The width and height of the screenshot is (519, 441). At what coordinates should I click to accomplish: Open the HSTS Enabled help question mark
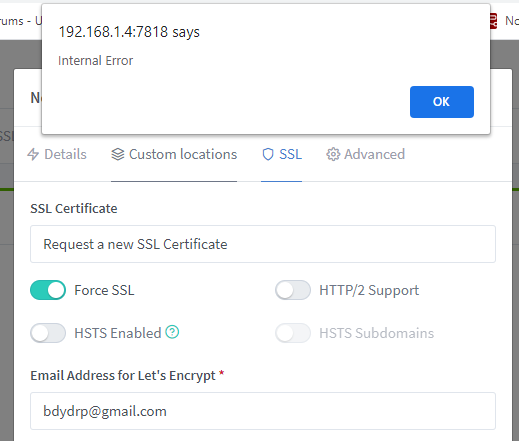coord(172,332)
